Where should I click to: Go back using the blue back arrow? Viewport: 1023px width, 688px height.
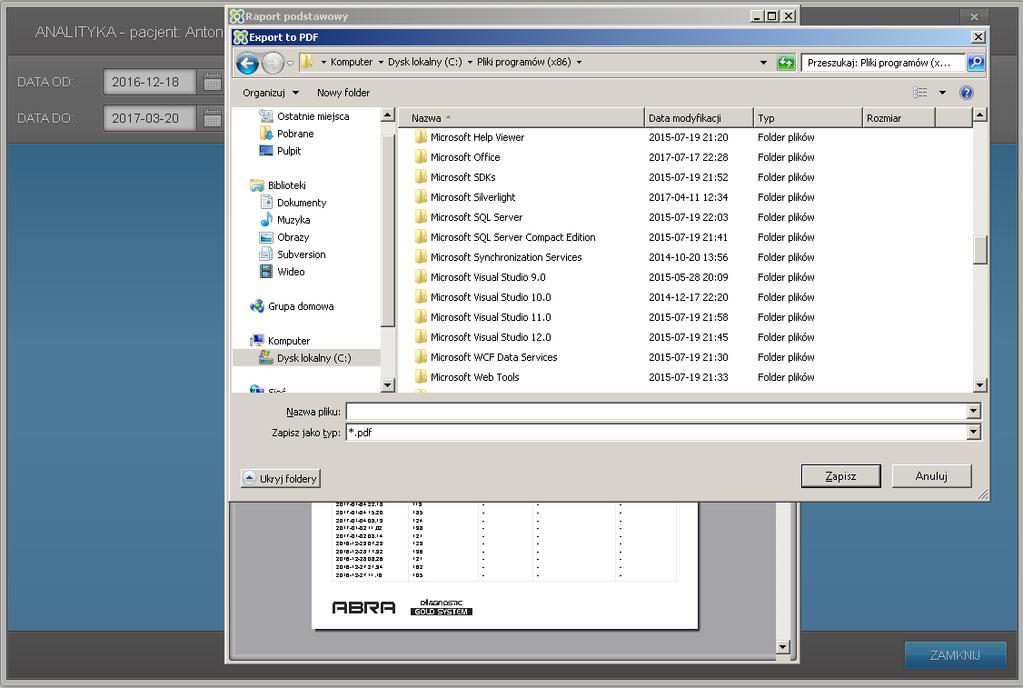click(247, 63)
